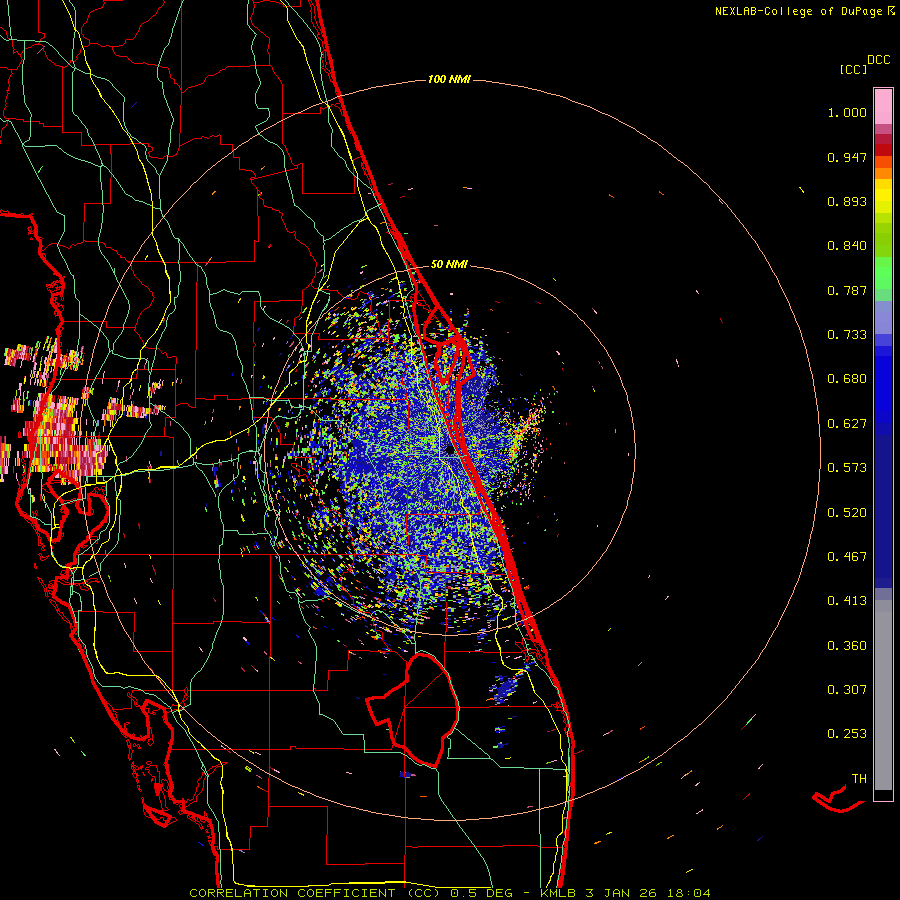Viewport: 900px width, 900px height.
Task: Click the 50 NMI range ring label
Action: pos(449,265)
